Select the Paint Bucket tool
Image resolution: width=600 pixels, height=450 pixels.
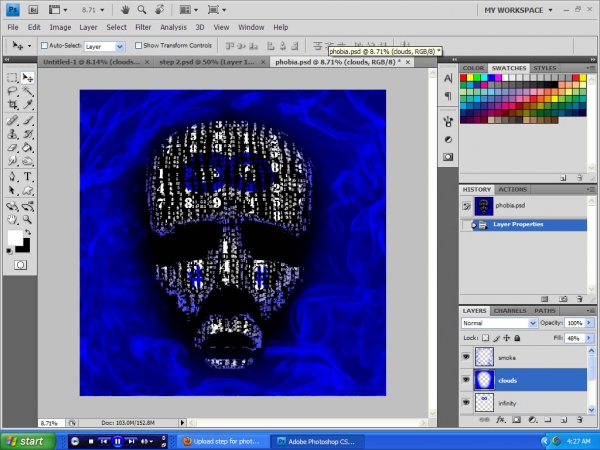27,147
